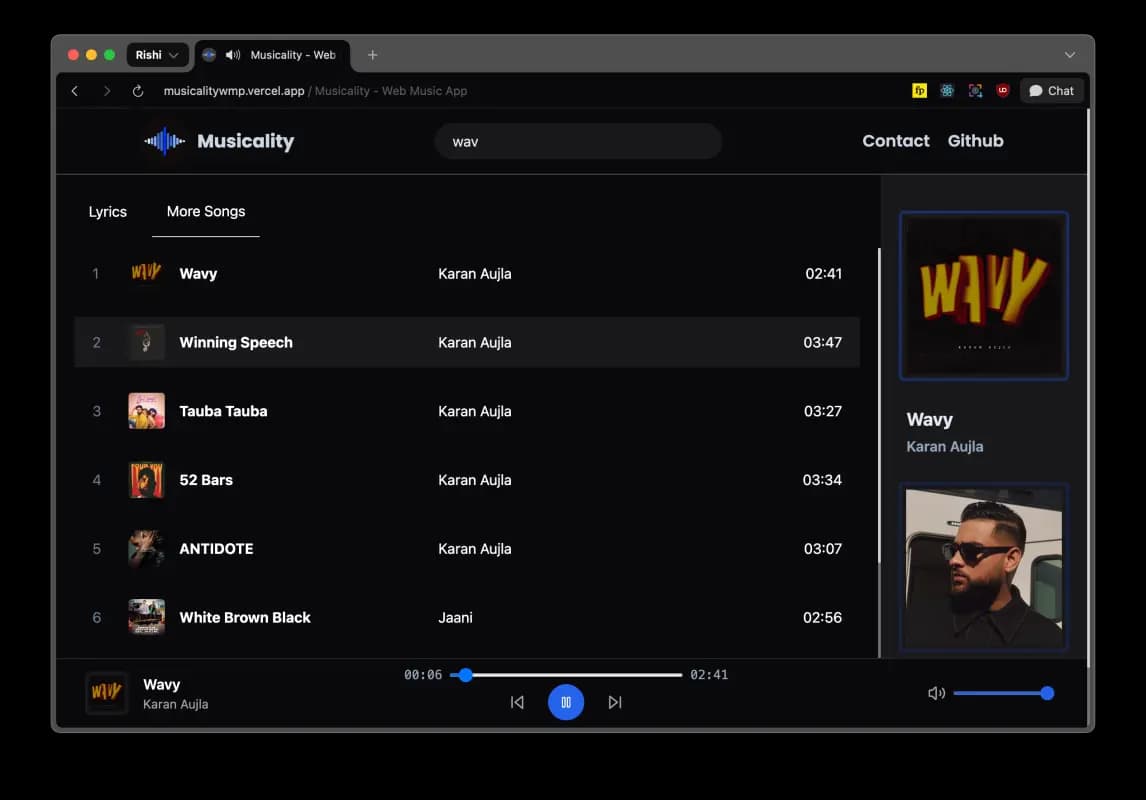Click the 03:47 duration for Winning Speech
The height and width of the screenshot is (800, 1146).
click(x=822, y=342)
